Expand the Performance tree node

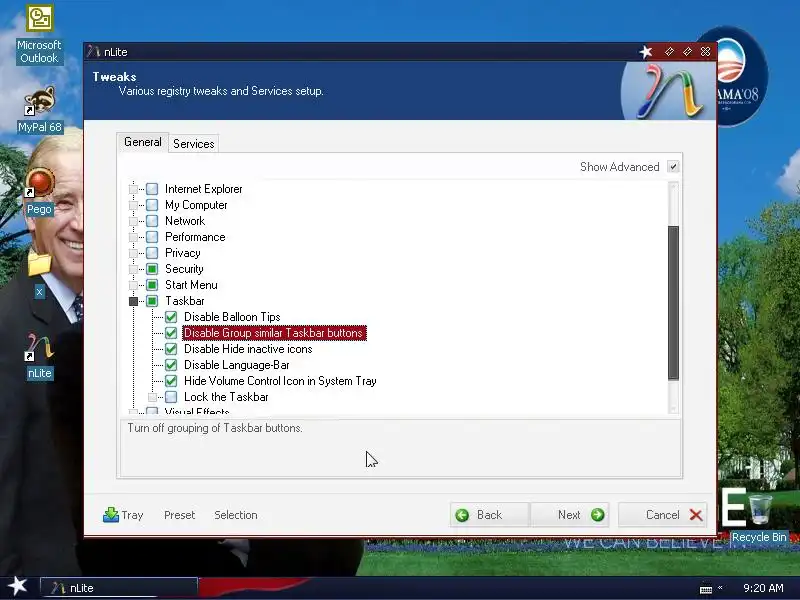coord(133,237)
